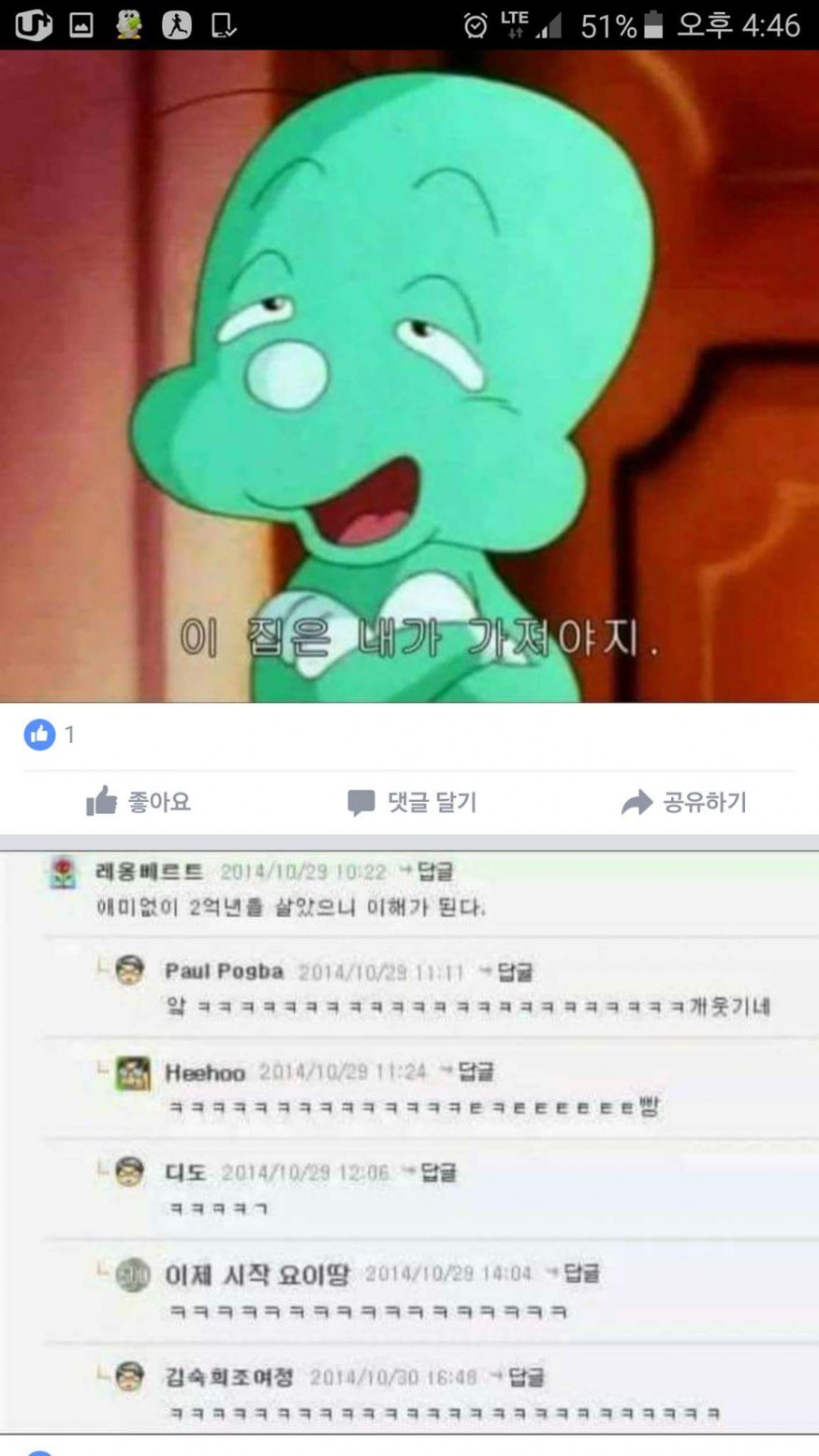Tap 답글 reply link beside Paul Pogba
Image resolution: width=819 pixels, height=1456 pixels.
click(x=506, y=971)
